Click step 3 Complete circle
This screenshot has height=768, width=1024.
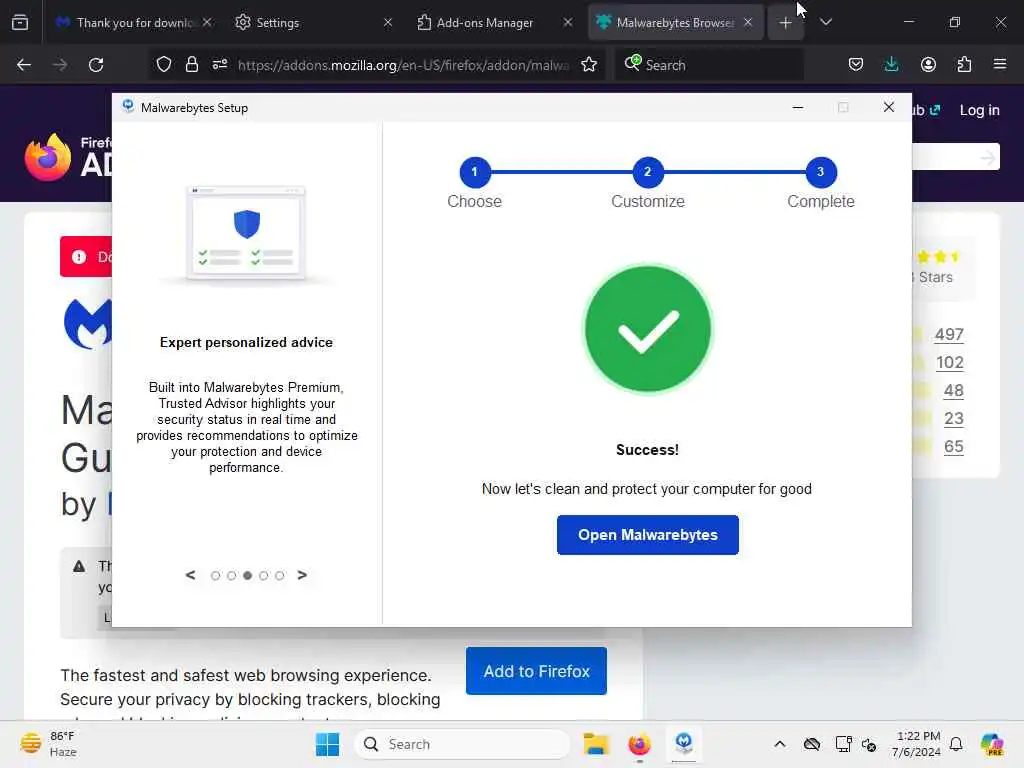pyautogui.click(x=820, y=172)
